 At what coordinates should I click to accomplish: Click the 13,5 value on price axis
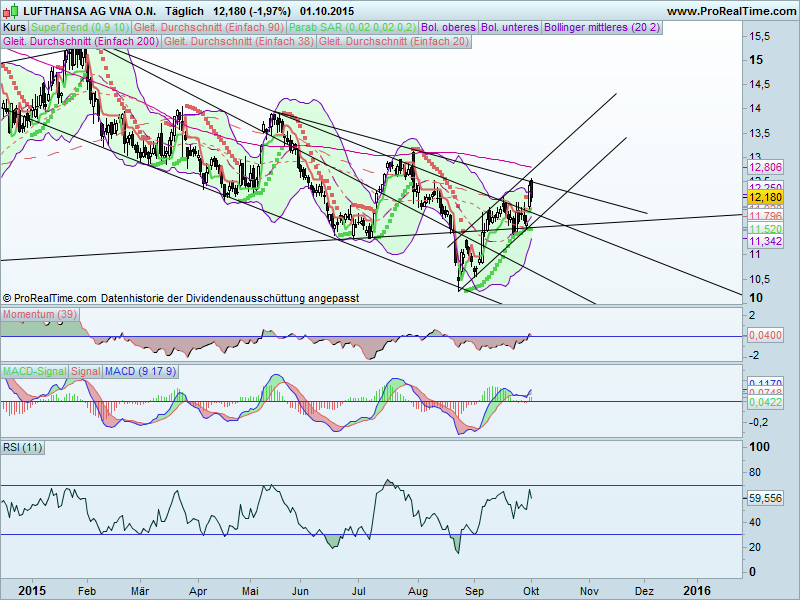tap(760, 134)
